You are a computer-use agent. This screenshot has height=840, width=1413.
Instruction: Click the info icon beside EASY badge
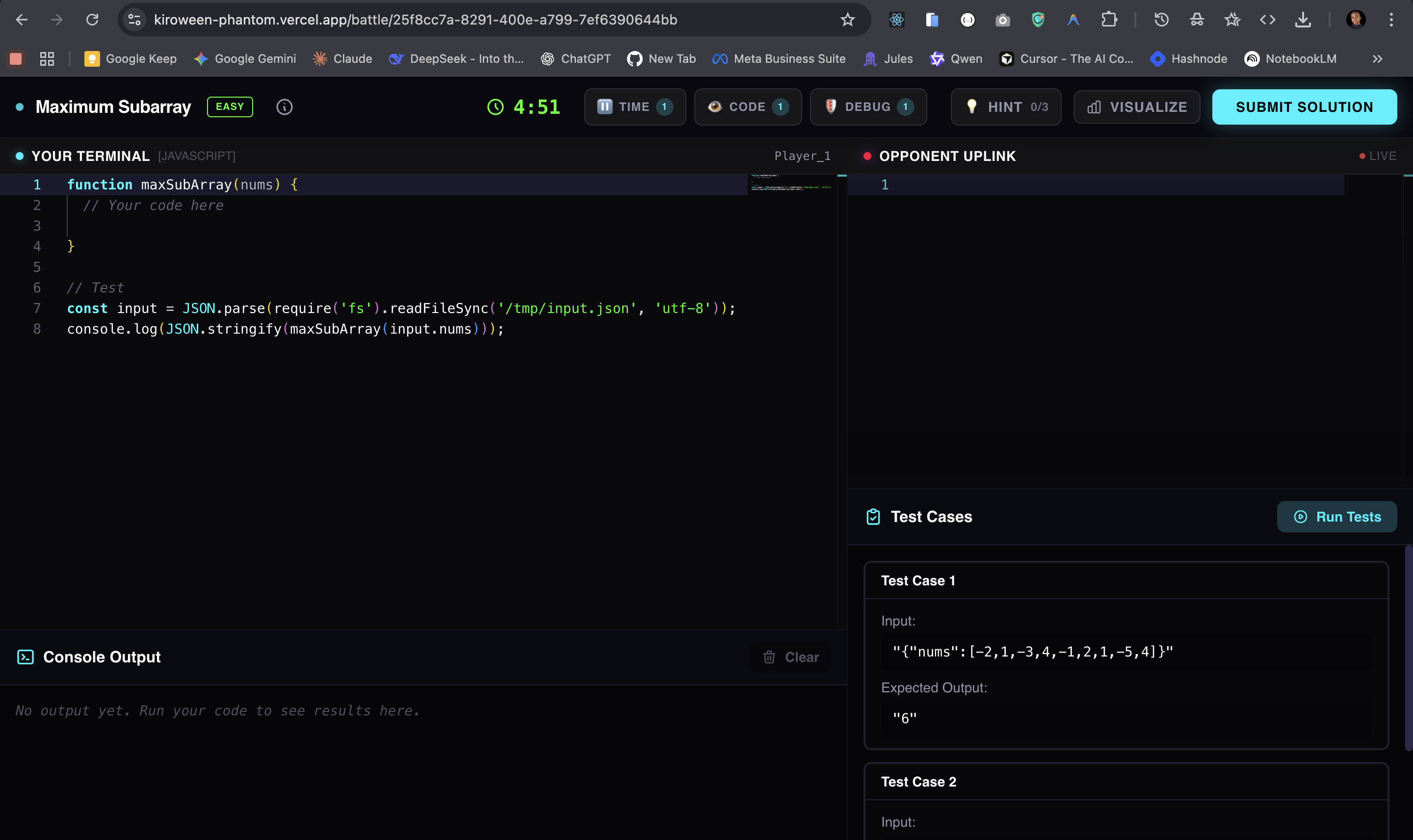(284, 107)
